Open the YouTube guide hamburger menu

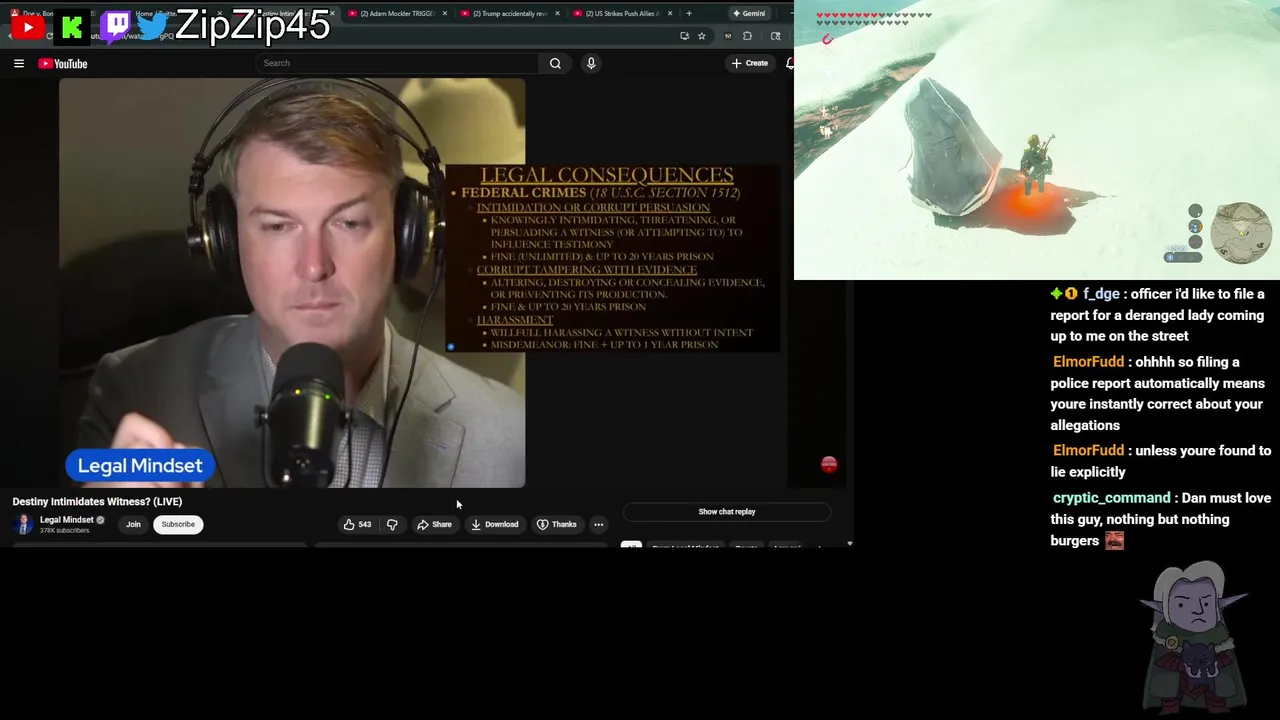[18, 63]
